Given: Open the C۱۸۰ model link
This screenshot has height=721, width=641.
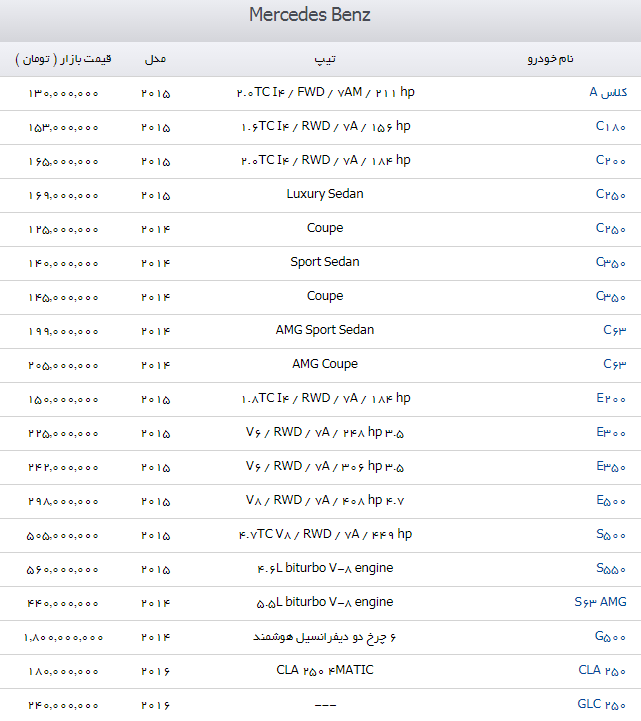Looking at the screenshot, I should click(611, 126).
